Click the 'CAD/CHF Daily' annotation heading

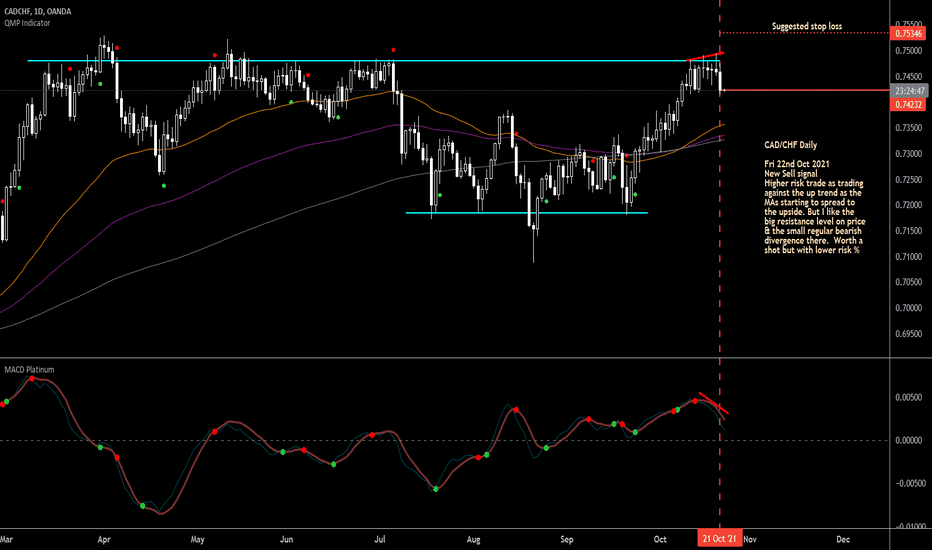791,144
